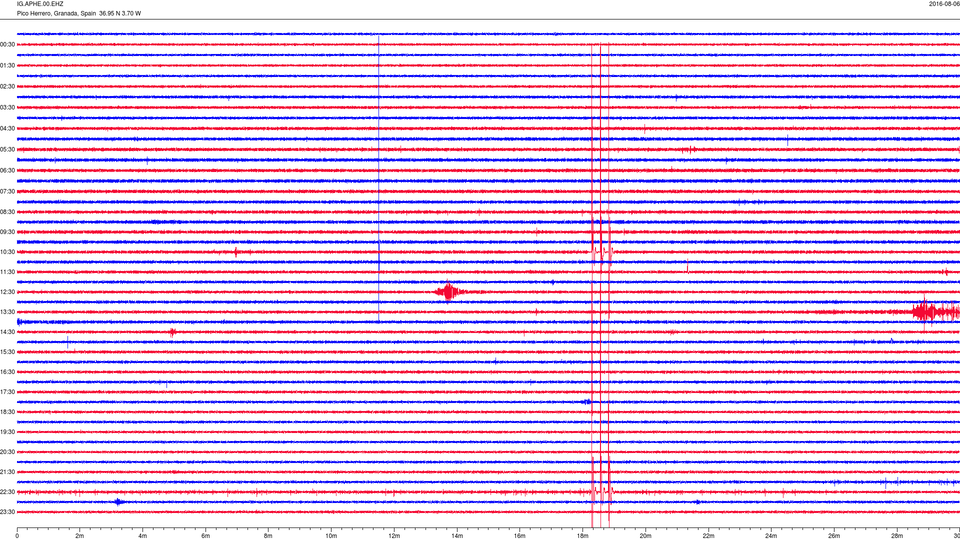960x540 pixels.
Task: Select the 09:30 time label
Action: (7, 232)
